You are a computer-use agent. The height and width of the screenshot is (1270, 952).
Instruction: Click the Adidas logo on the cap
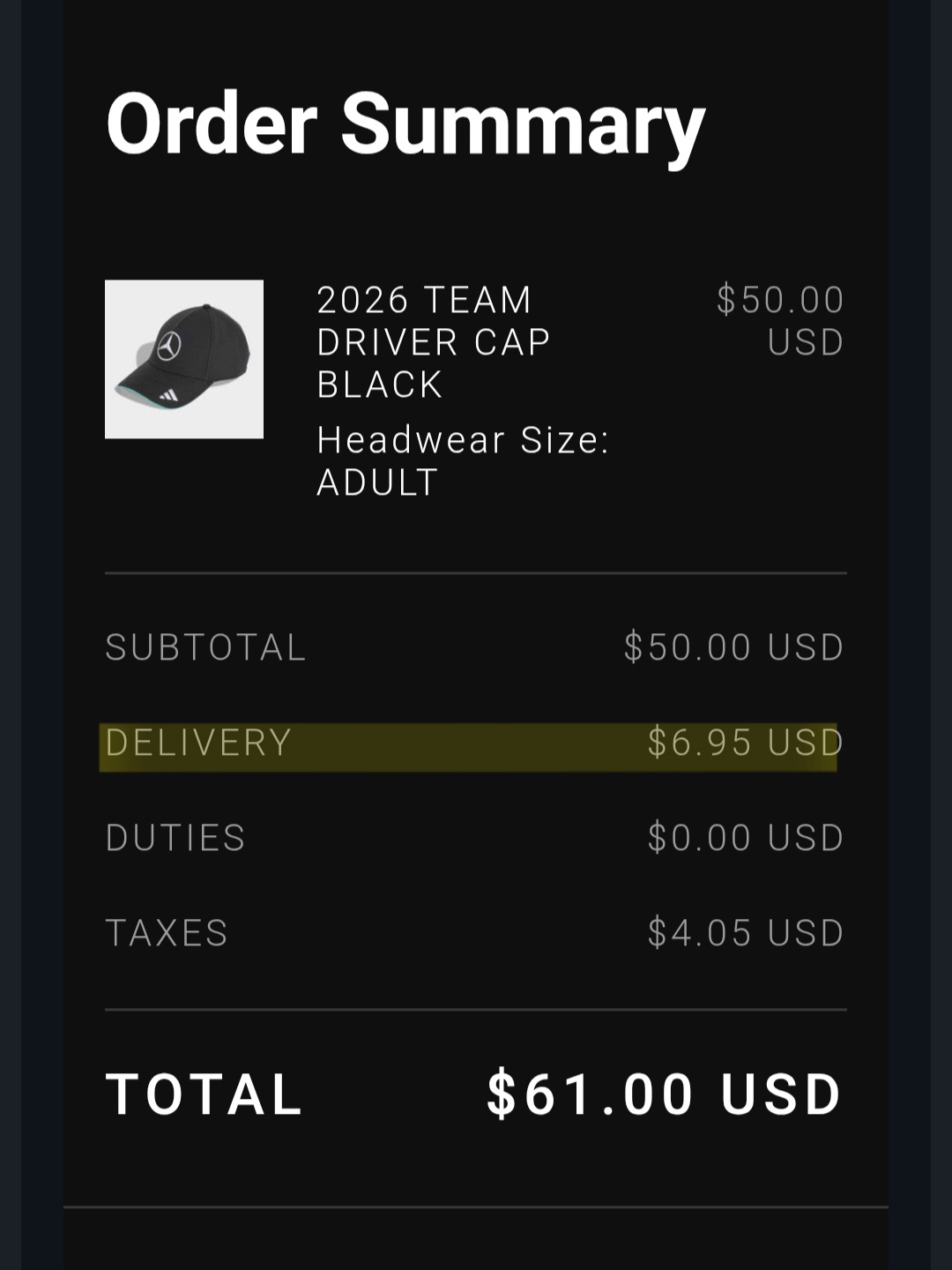[168, 394]
